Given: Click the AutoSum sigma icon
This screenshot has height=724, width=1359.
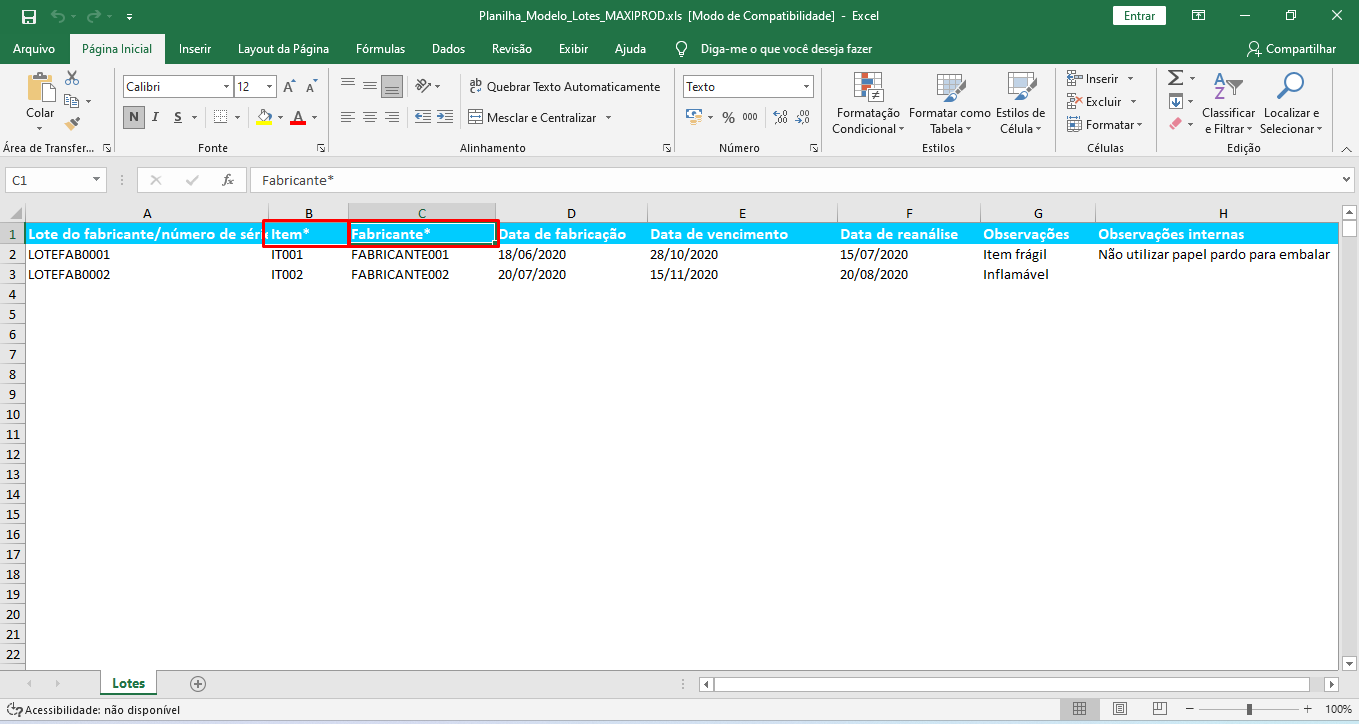Looking at the screenshot, I should (1176, 78).
